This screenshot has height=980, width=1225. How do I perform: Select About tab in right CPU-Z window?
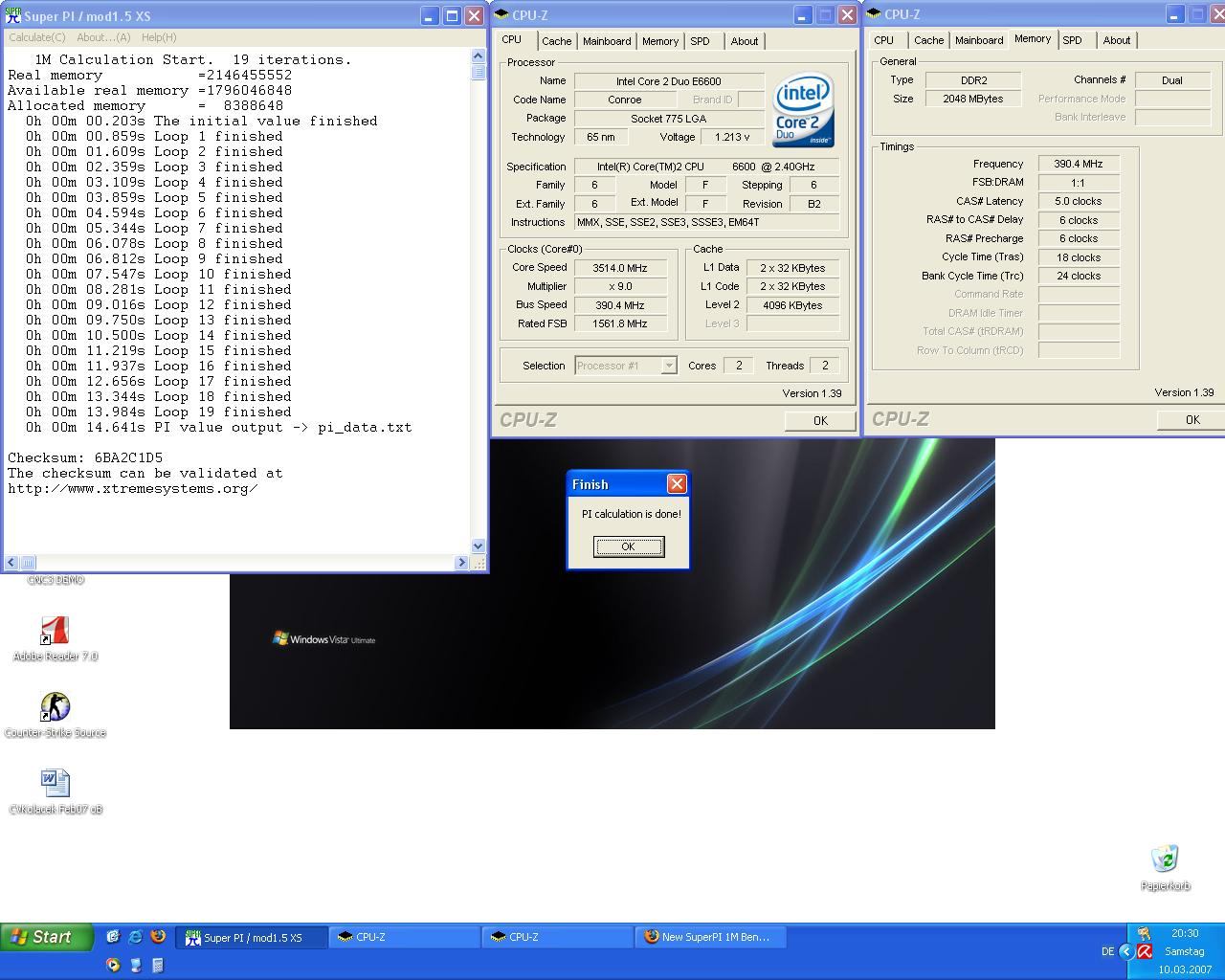click(x=1117, y=40)
